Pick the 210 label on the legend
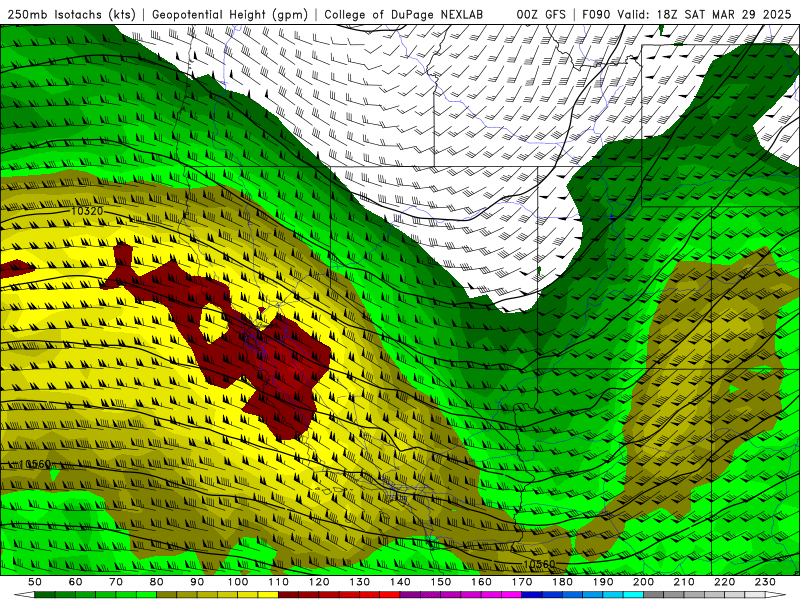 (684, 582)
